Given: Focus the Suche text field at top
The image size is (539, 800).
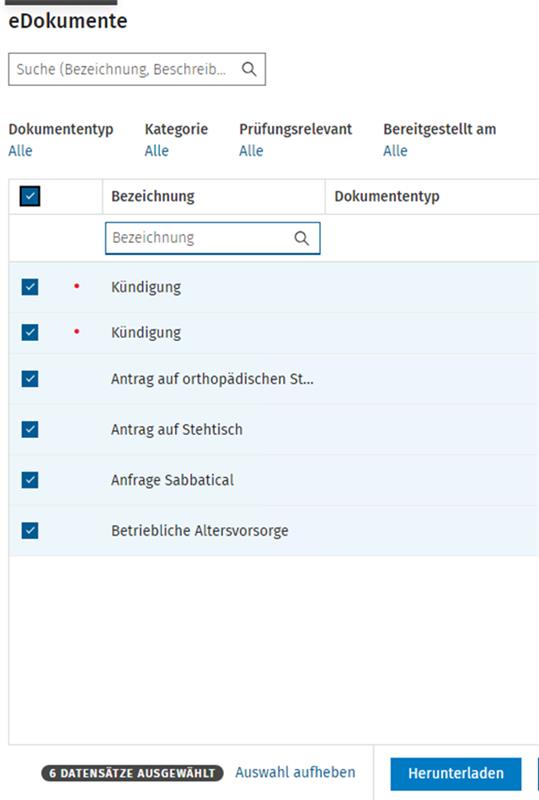Looking at the screenshot, I should pos(137,69).
